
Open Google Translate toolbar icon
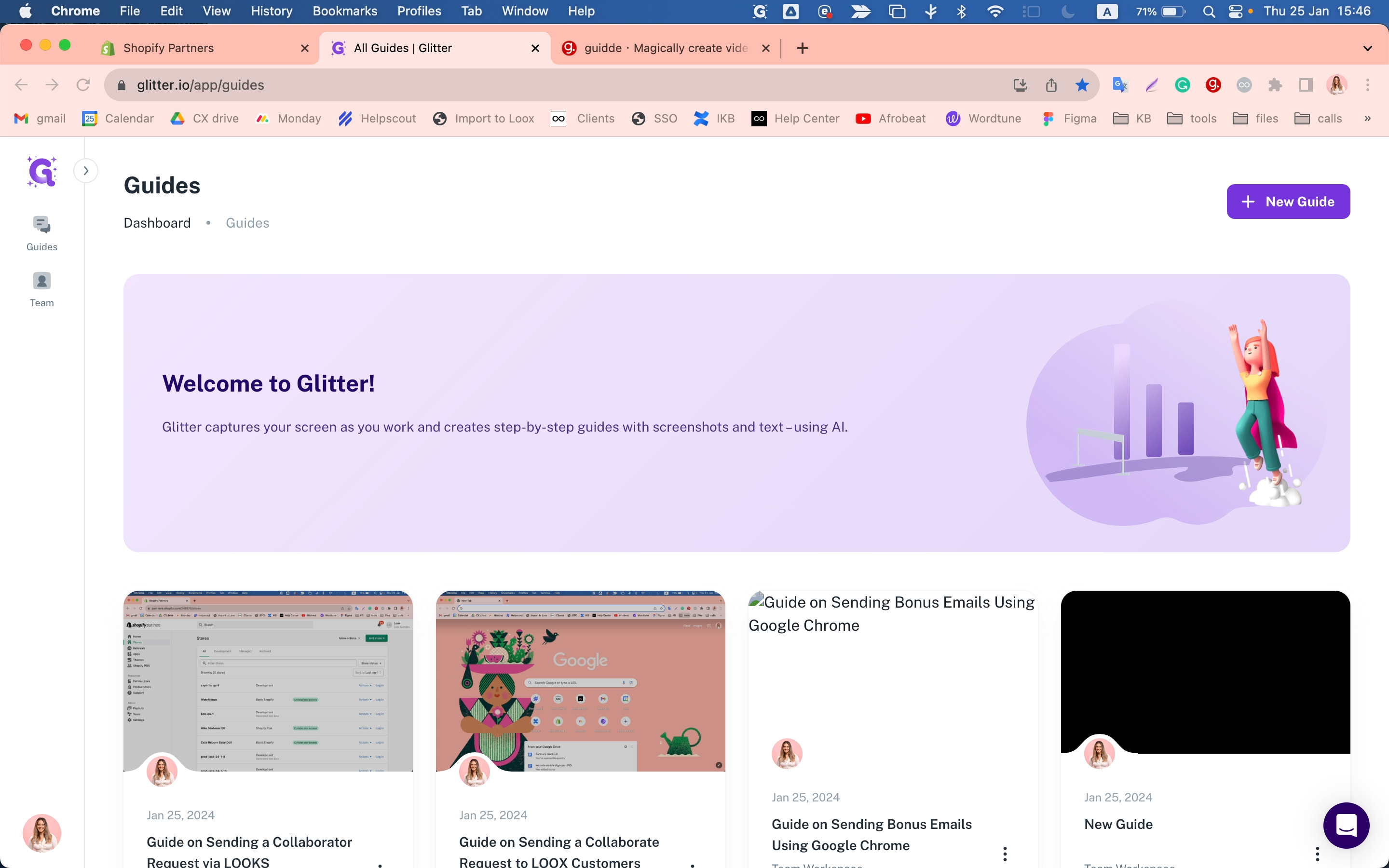[1120, 85]
